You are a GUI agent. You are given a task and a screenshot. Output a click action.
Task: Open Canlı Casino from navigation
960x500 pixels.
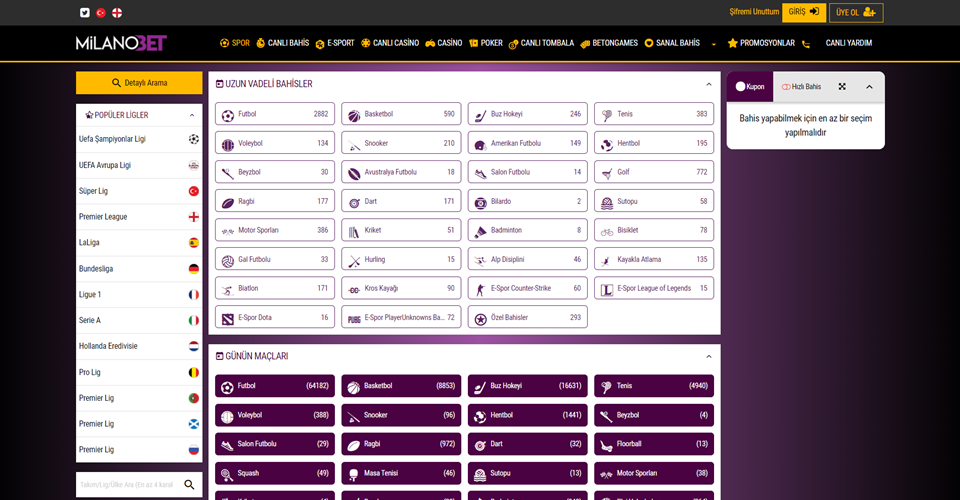click(390, 43)
